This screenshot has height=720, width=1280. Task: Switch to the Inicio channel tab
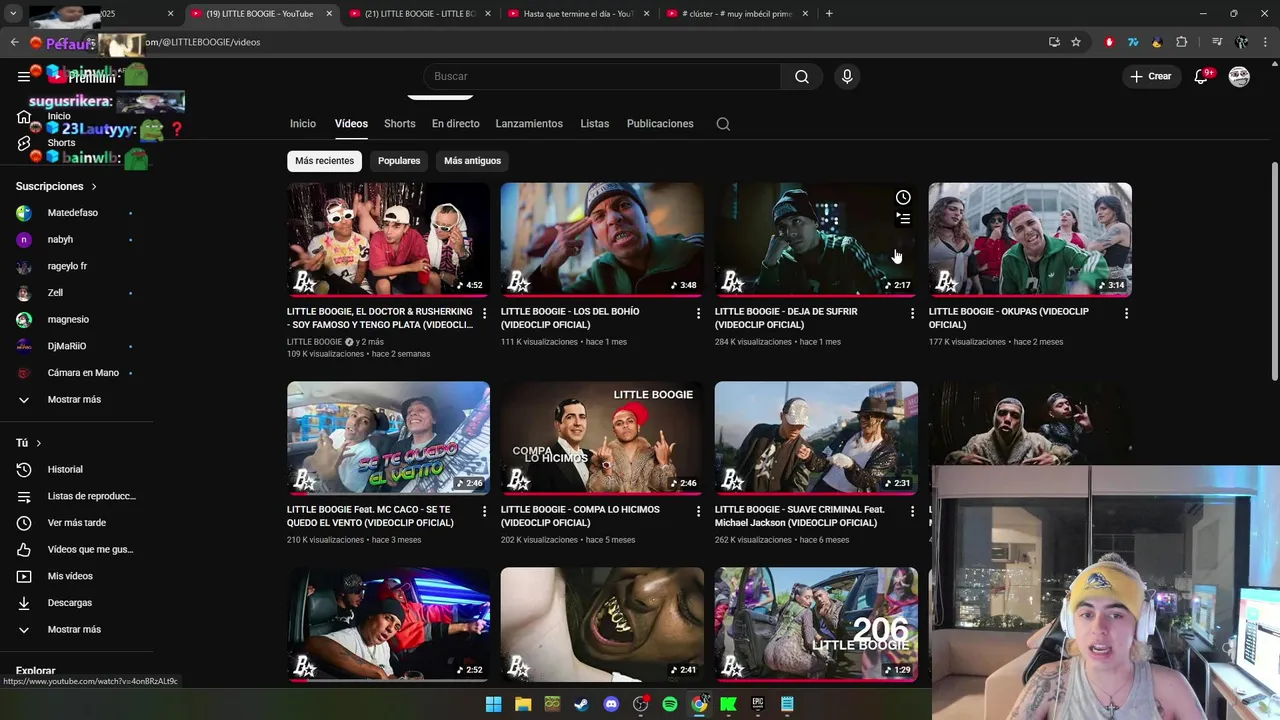[x=303, y=124]
